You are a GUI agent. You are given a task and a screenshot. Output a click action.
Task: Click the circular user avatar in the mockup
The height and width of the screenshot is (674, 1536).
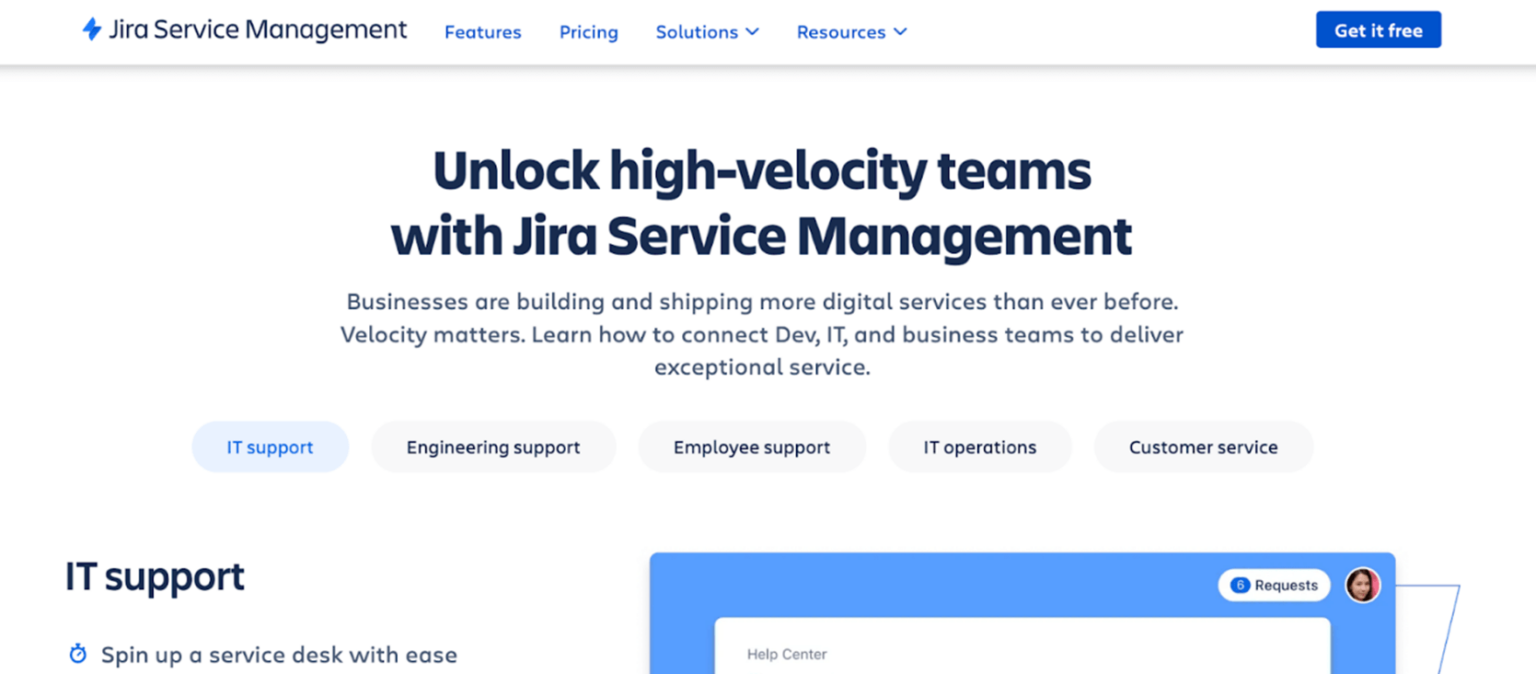(x=1362, y=585)
